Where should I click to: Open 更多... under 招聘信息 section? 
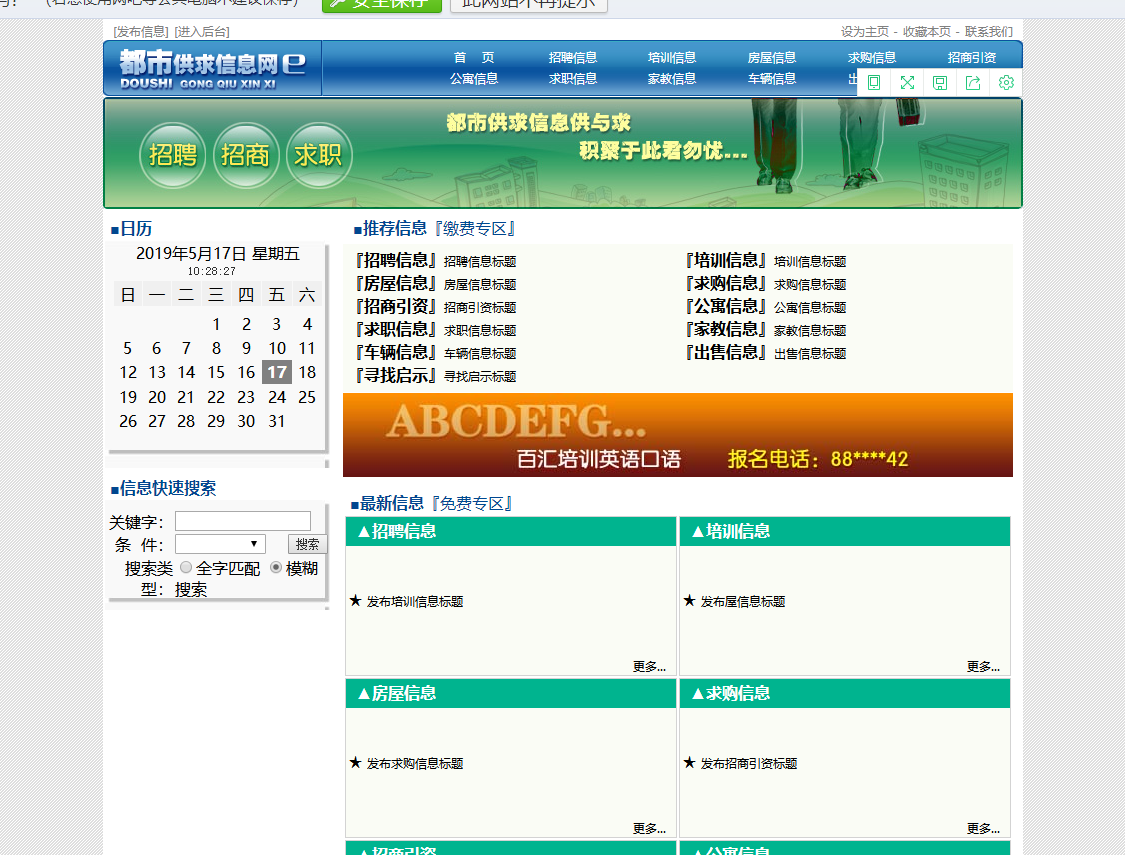point(649,666)
